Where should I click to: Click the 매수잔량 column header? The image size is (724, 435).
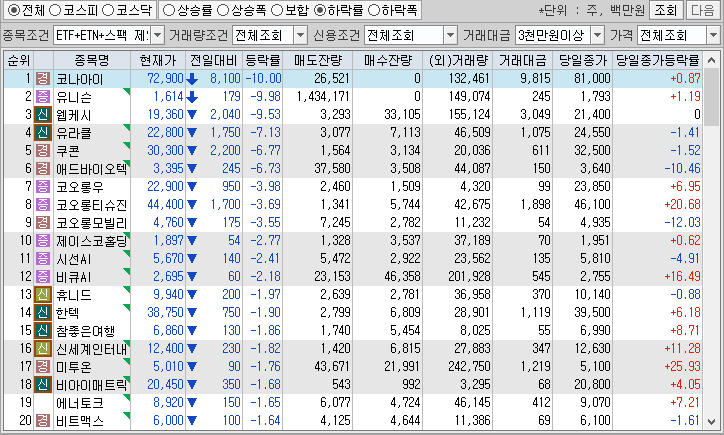coord(387,60)
